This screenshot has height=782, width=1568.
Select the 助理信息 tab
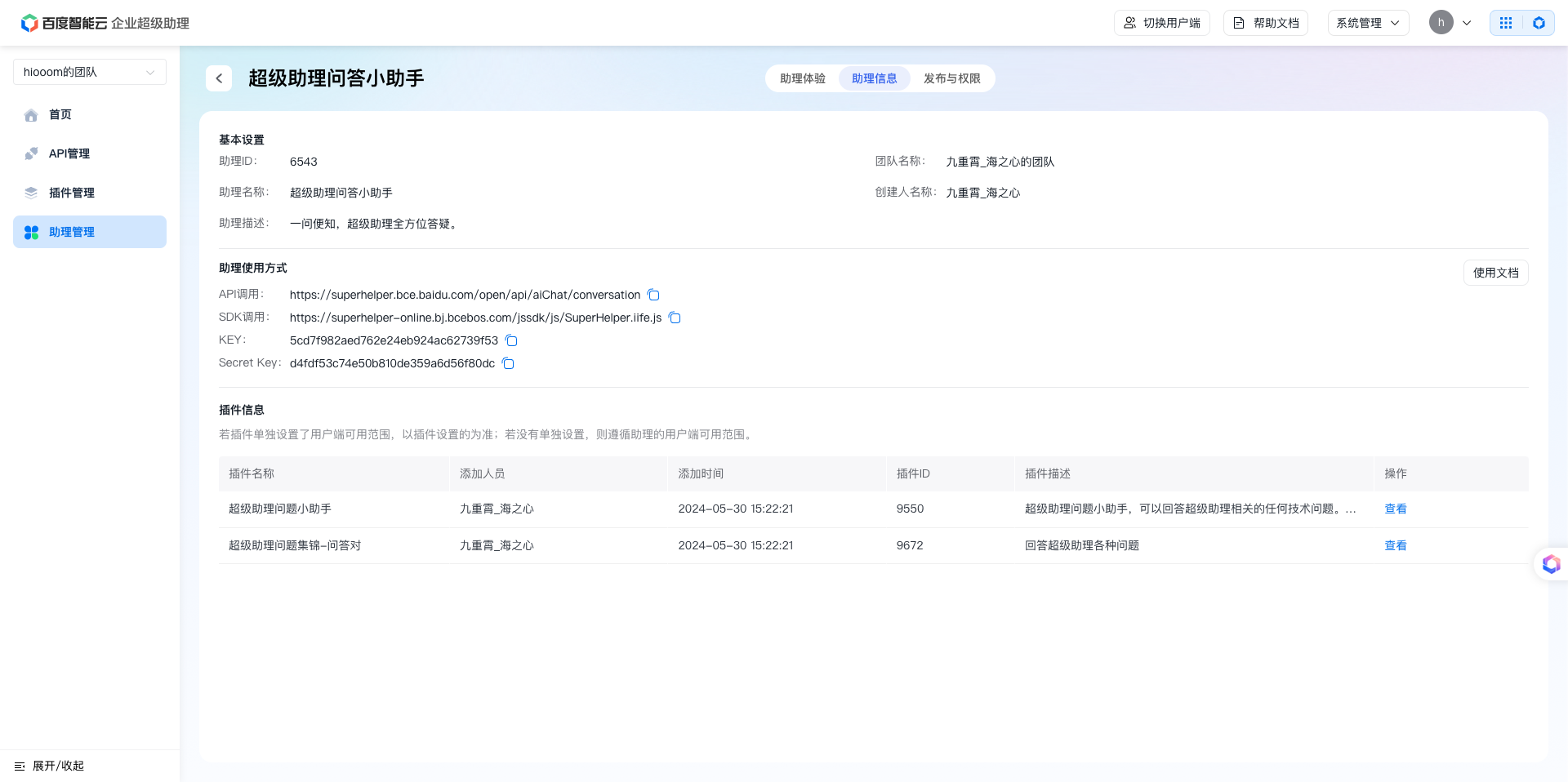point(875,78)
